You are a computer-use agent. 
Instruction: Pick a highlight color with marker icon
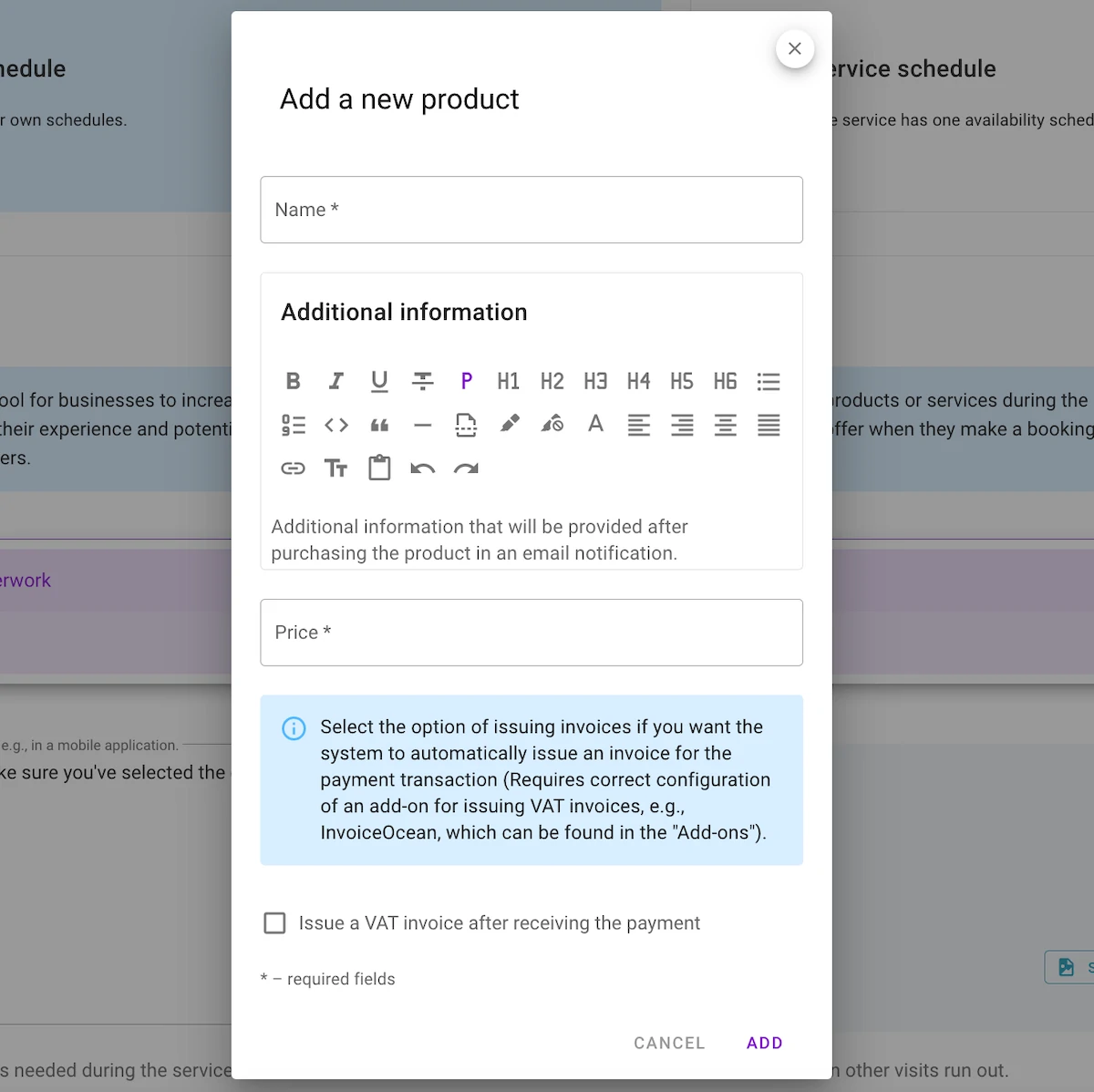pyautogui.click(x=509, y=425)
